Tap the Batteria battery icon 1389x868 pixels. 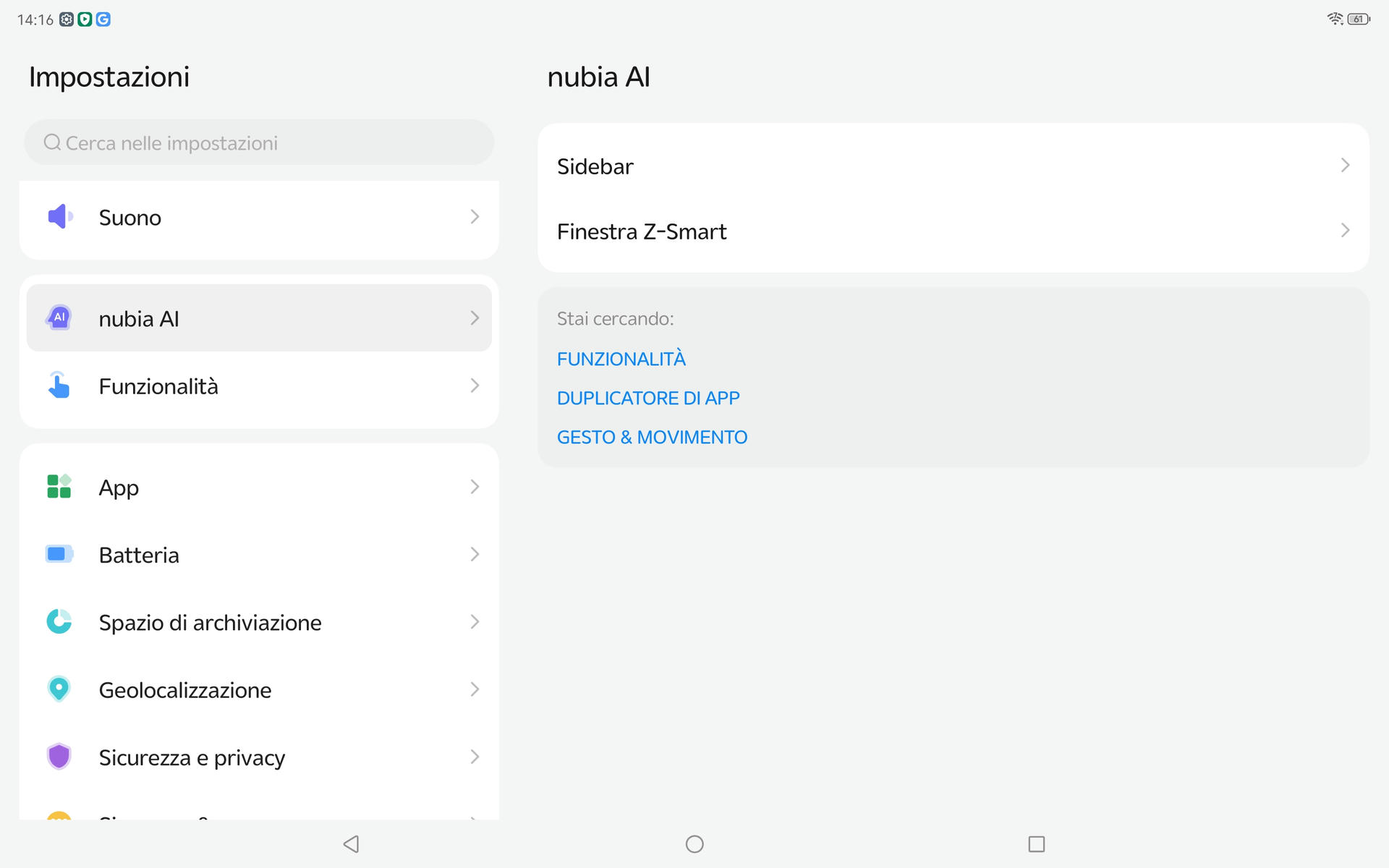pos(59,554)
